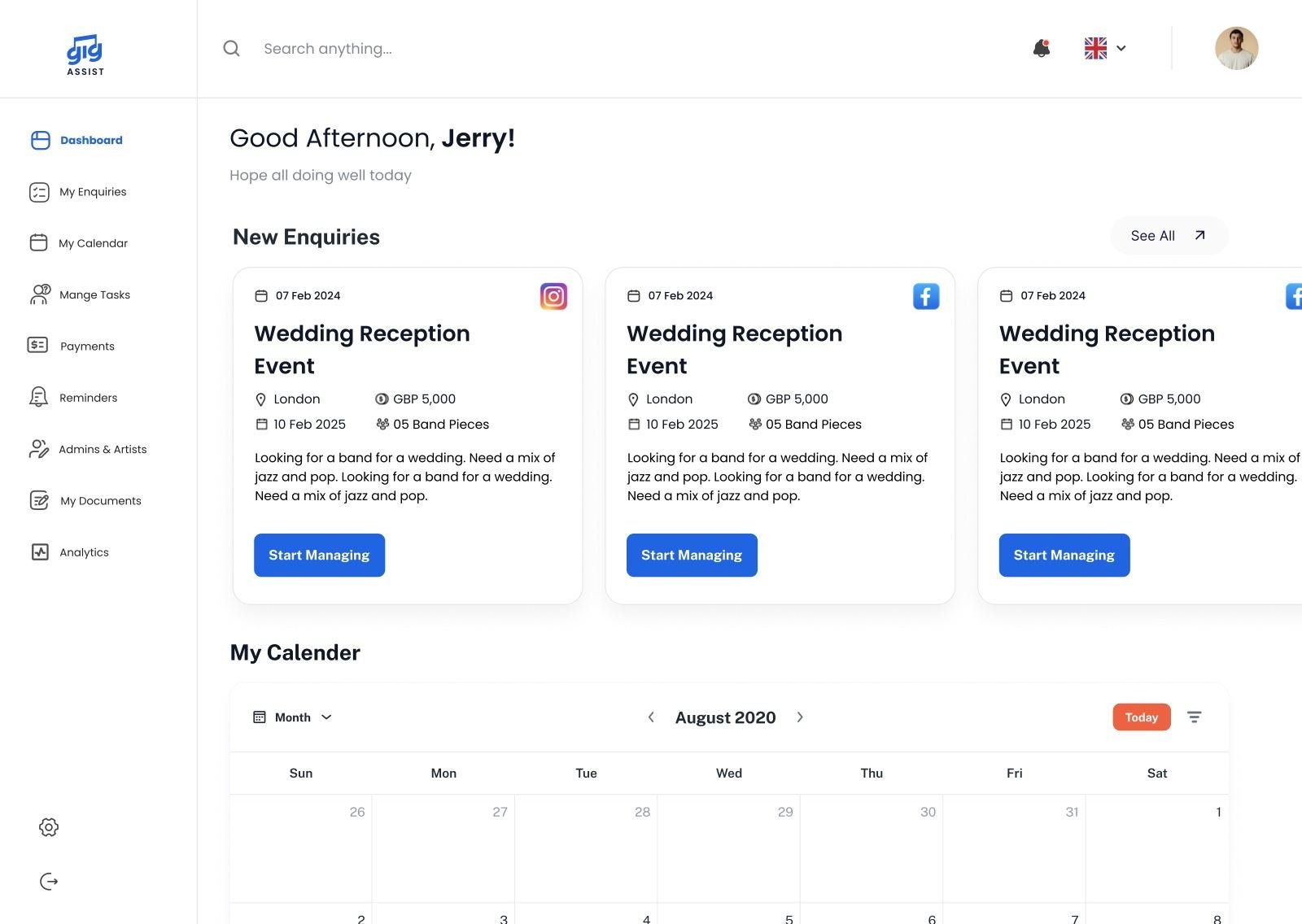Click the Facebook icon on second enquiry card
1302x924 pixels.
click(x=926, y=296)
